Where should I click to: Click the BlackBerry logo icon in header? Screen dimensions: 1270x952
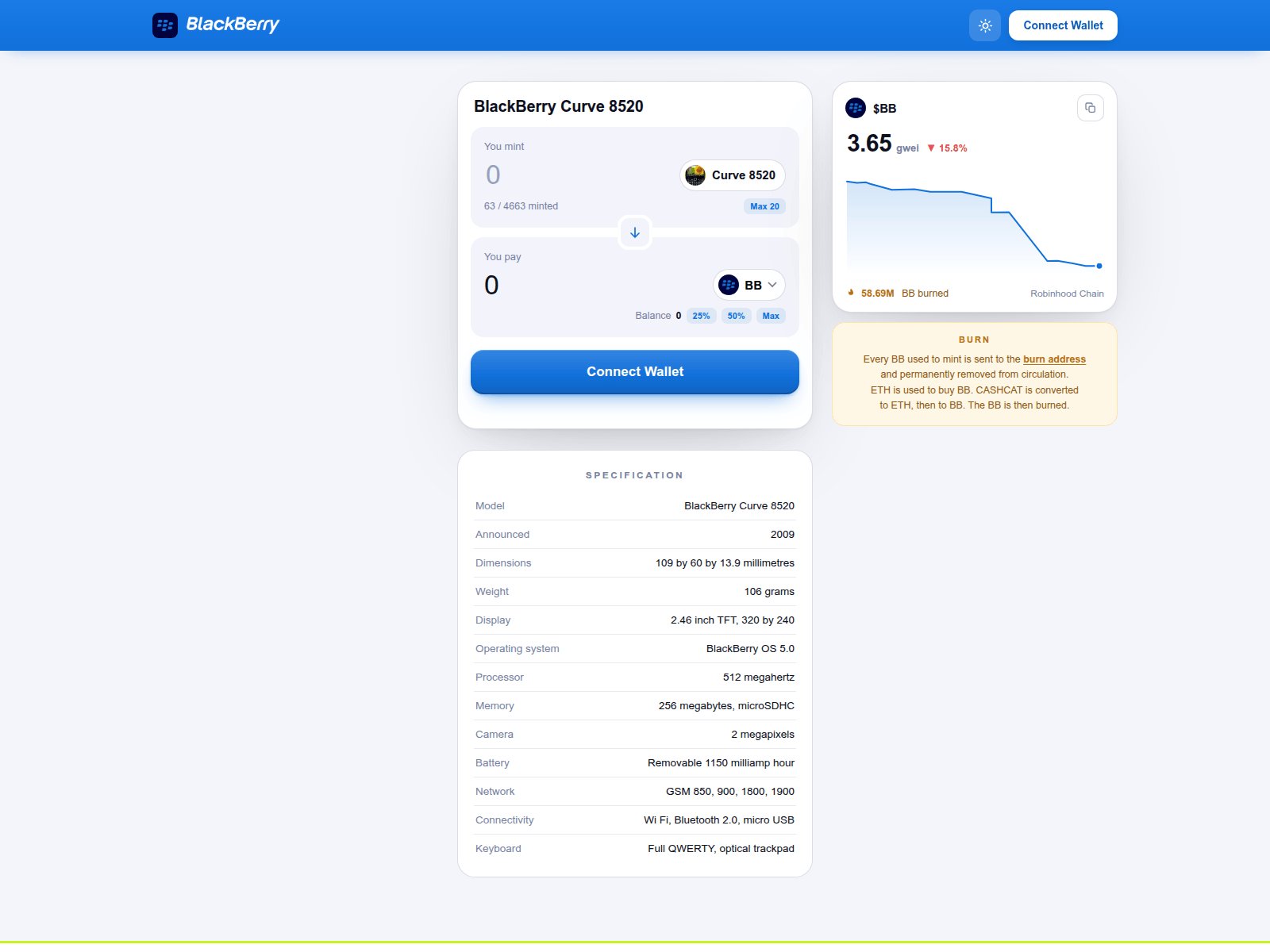click(165, 25)
